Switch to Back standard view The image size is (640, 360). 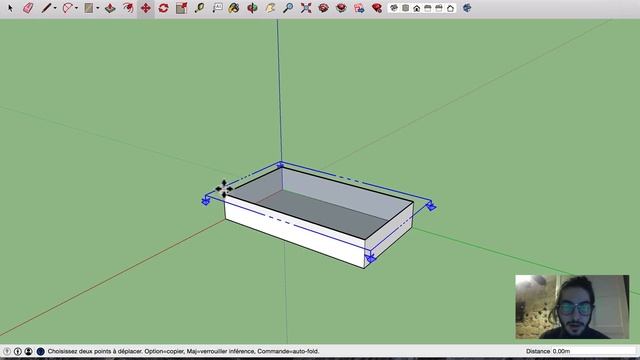[x=439, y=8]
